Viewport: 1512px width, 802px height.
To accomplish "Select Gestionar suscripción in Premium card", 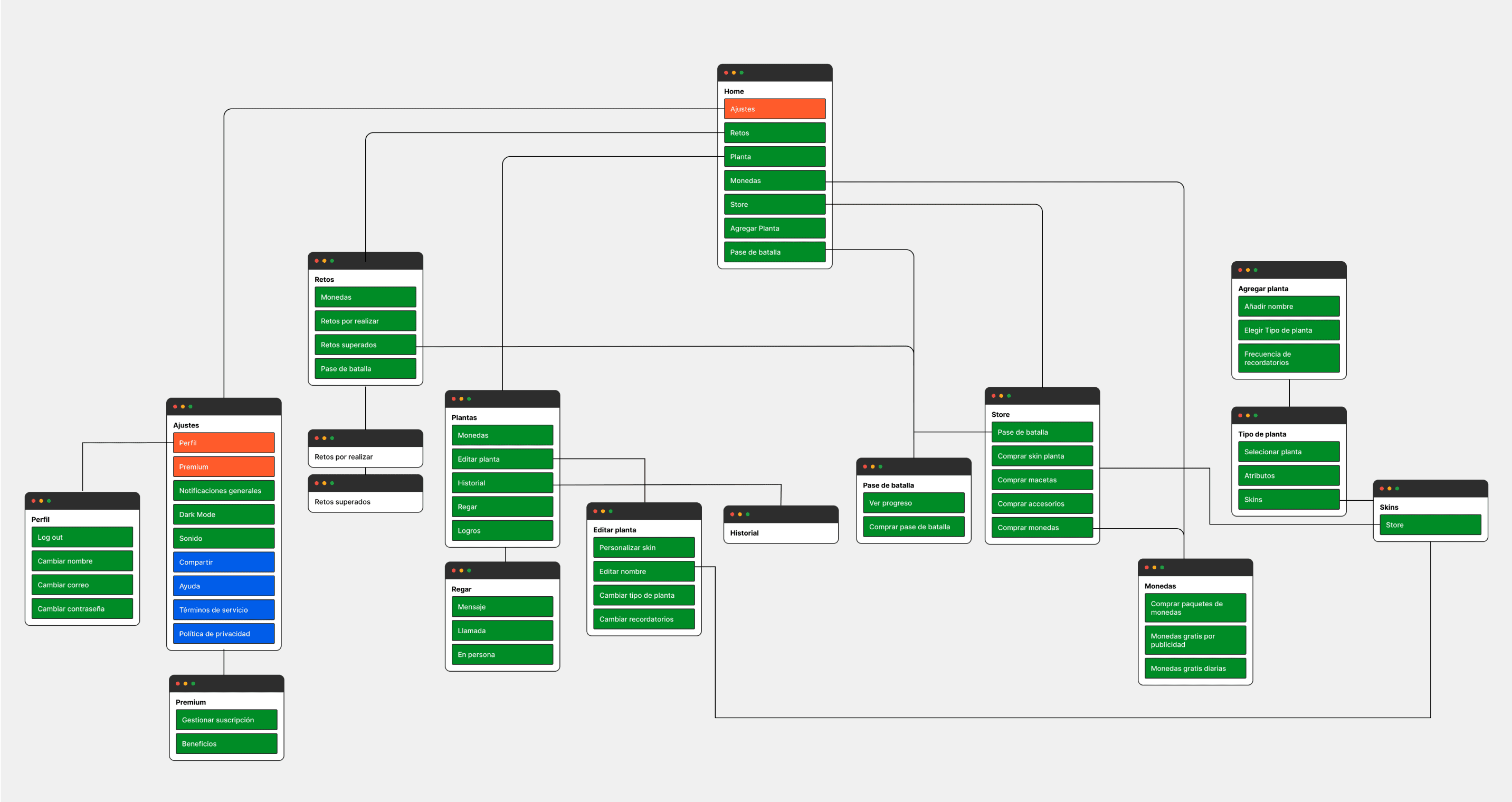I will click(226, 720).
